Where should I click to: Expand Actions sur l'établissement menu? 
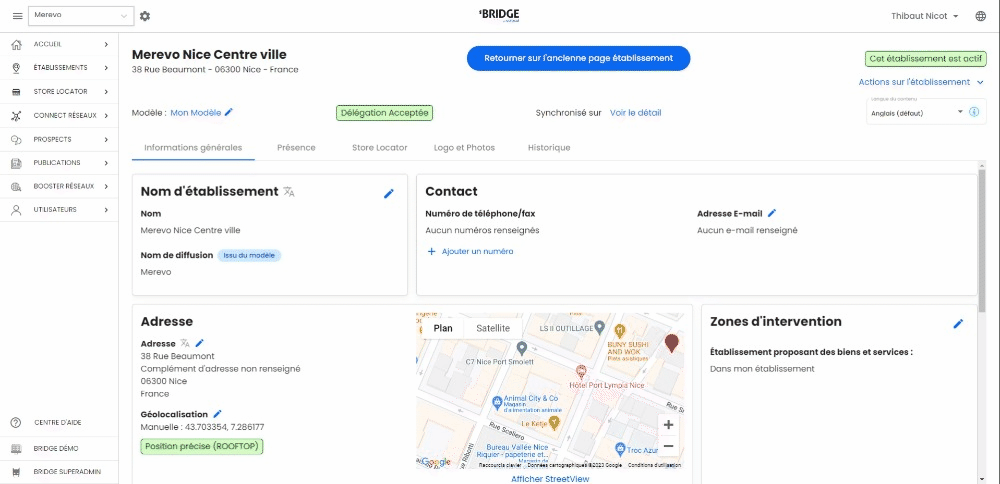point(922,82)
